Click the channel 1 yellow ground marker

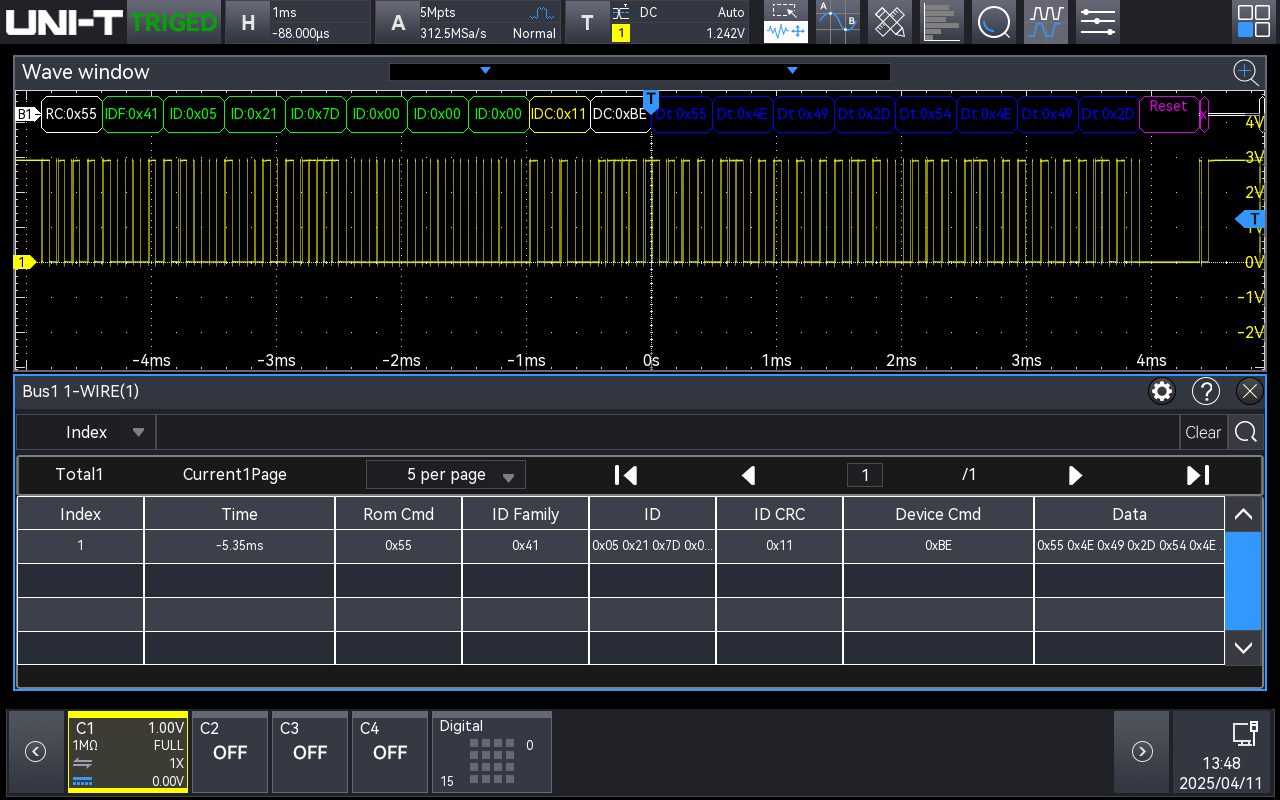point(24,262)
